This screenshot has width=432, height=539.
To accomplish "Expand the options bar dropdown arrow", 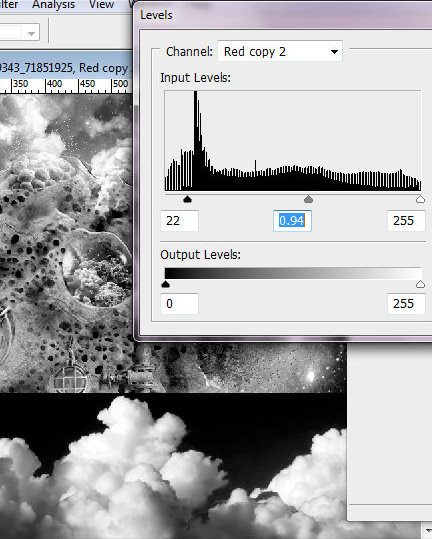I will coord(31,33).
